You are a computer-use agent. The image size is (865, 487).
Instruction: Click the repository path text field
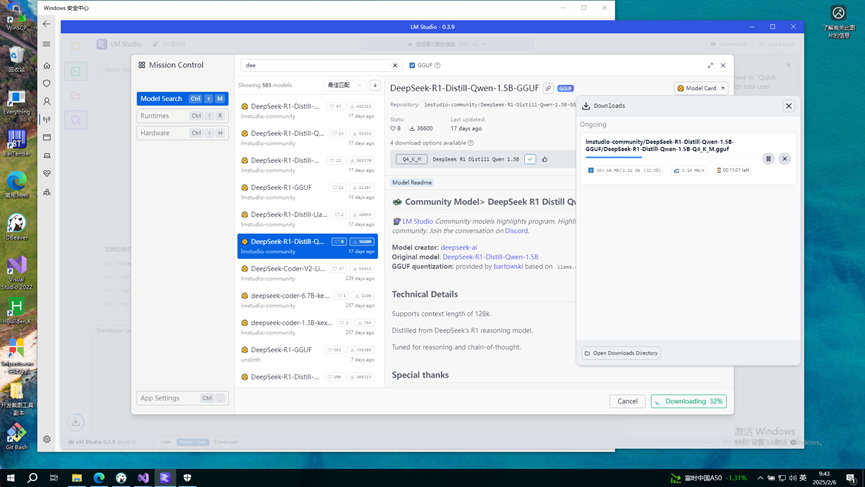tap(499, 104)
